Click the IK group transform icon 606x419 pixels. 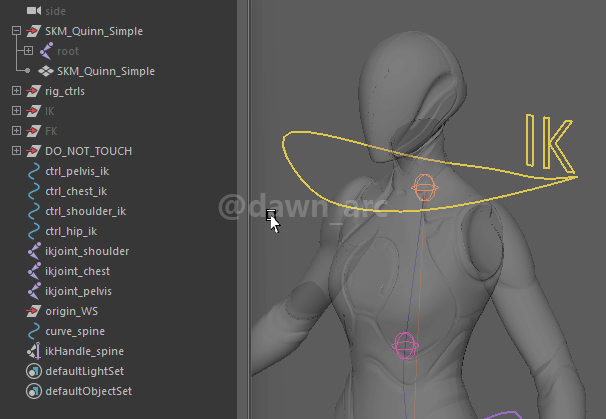coord(34,111)
